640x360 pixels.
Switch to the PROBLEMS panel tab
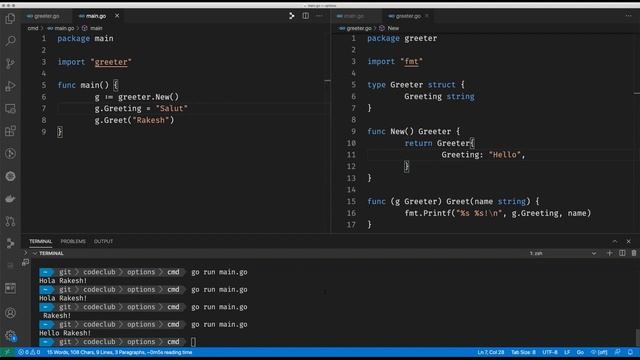click(x=73, y=241)
